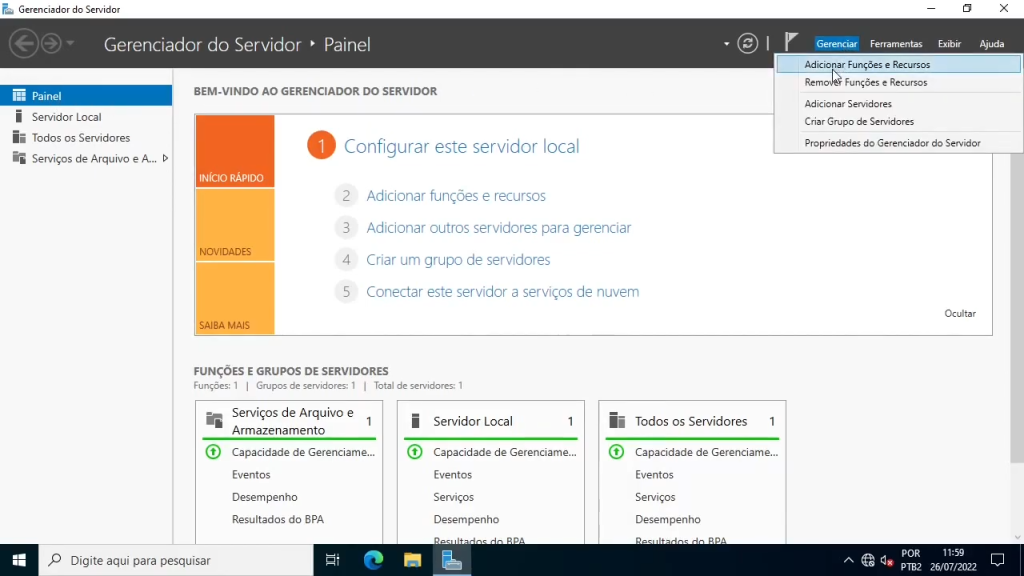Click Conectar este servidor a serviços de nuvem
Screen dimensions: 1024x576
pyautogui.click(x=503, y=291)
